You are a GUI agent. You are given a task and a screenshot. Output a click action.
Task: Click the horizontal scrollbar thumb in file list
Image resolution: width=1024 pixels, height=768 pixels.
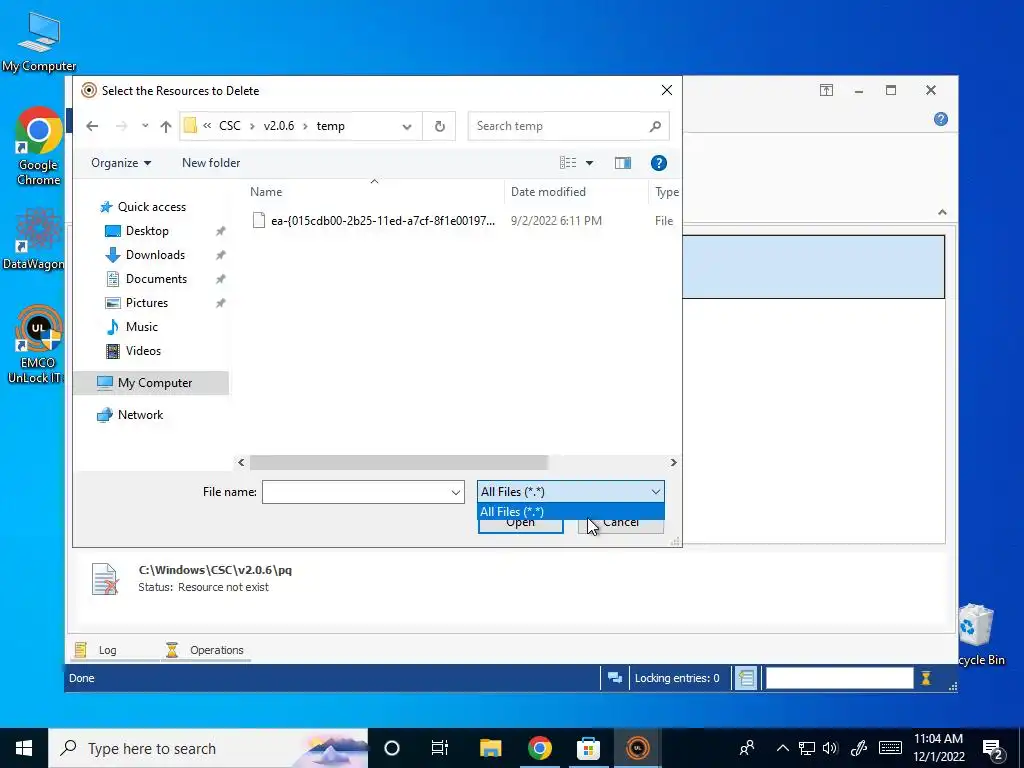coord(398,462)
